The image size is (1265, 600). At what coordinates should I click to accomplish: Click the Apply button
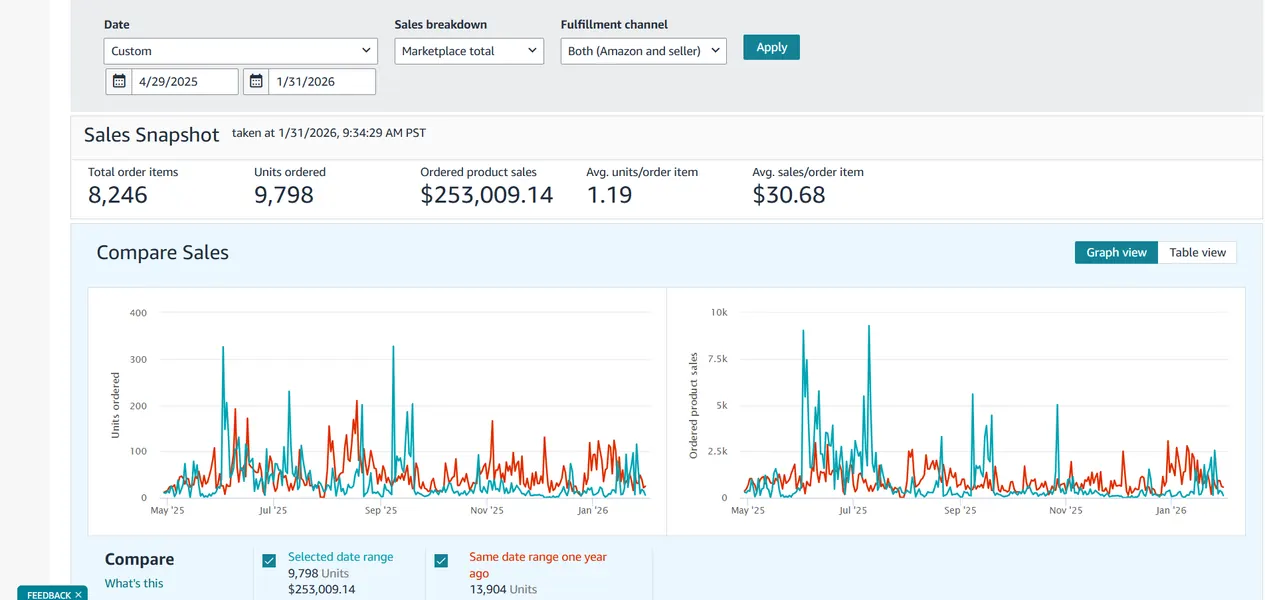[771, 47]
